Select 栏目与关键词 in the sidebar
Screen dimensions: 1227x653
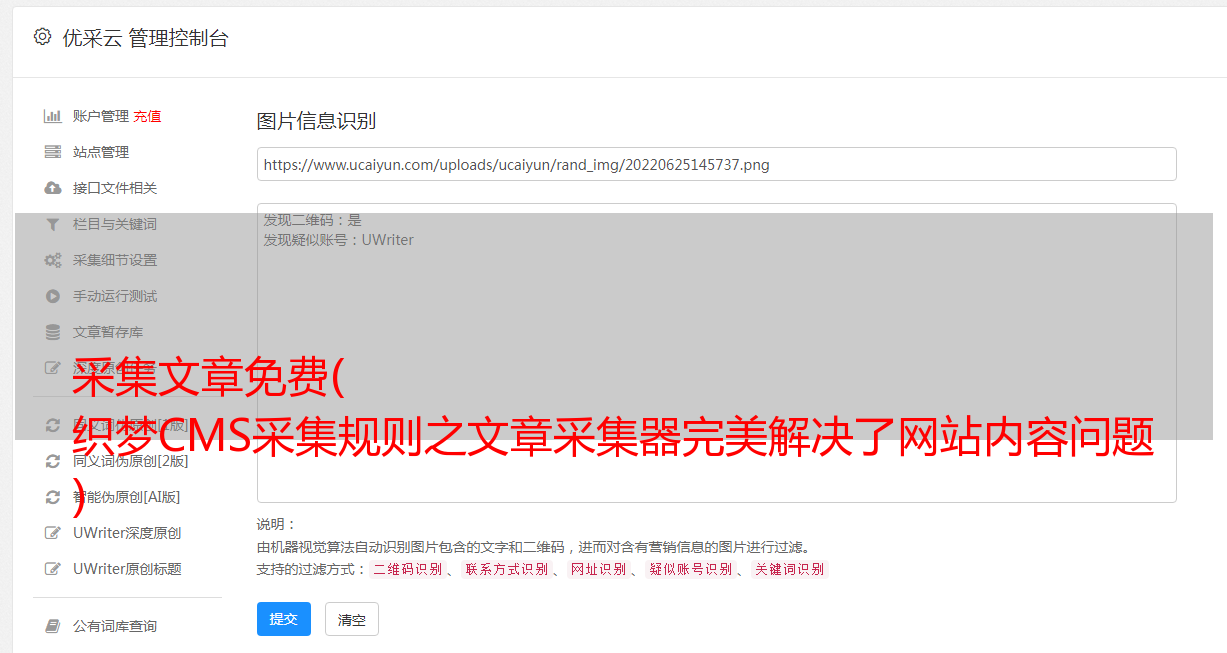115,224
